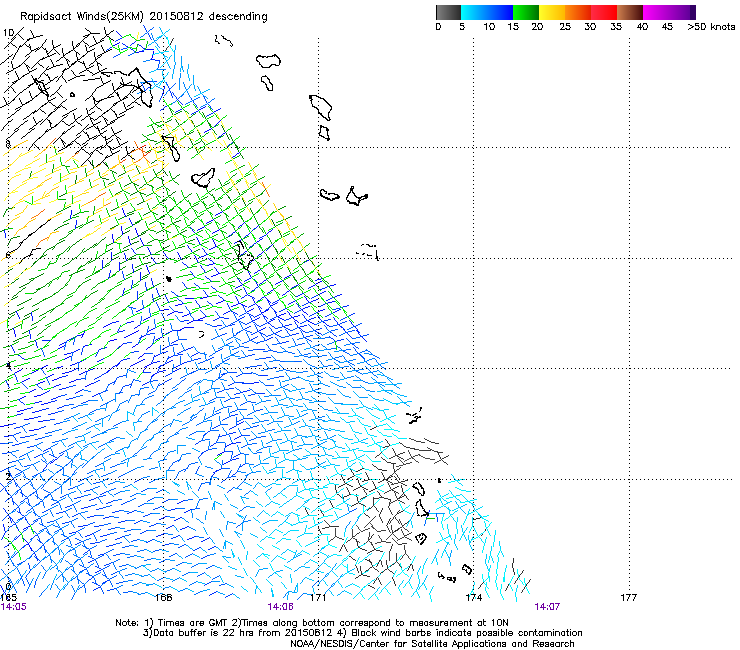Click the '177' longitude axis label
Viewport: 740px width, 650px height.
[x=629, y=598]
